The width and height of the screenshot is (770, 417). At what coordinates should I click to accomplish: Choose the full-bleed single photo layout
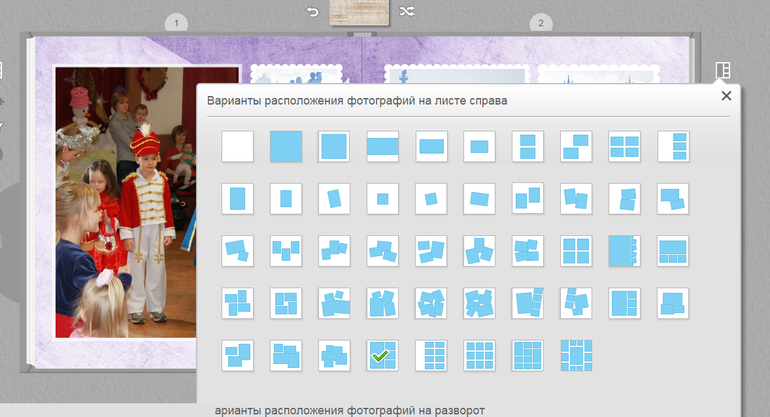[285, 146]
